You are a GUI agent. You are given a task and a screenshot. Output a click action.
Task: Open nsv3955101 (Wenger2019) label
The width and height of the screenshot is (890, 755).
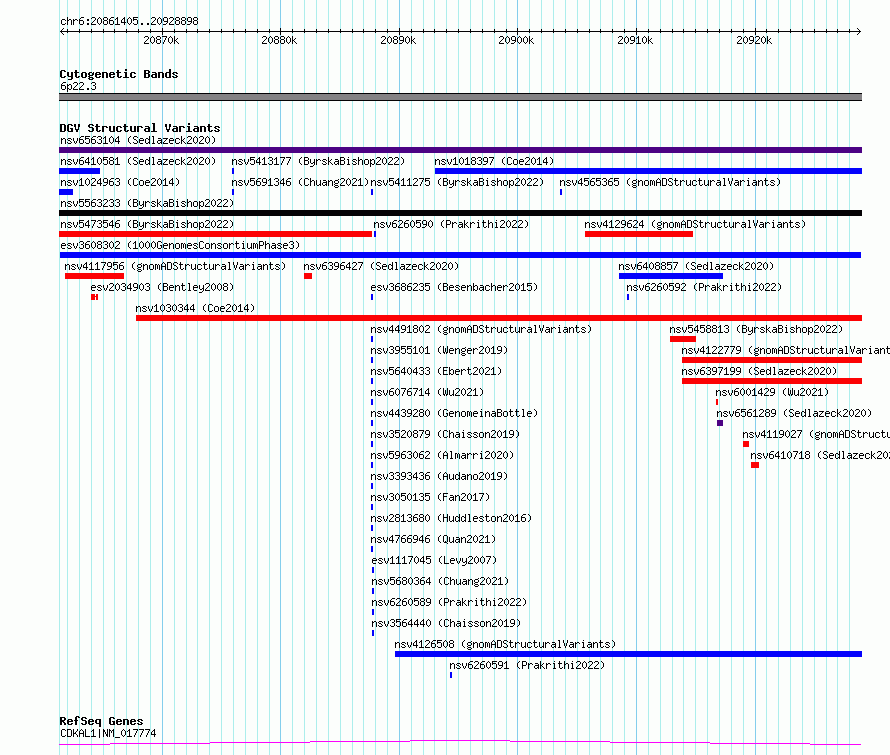(x=439, y=350)
